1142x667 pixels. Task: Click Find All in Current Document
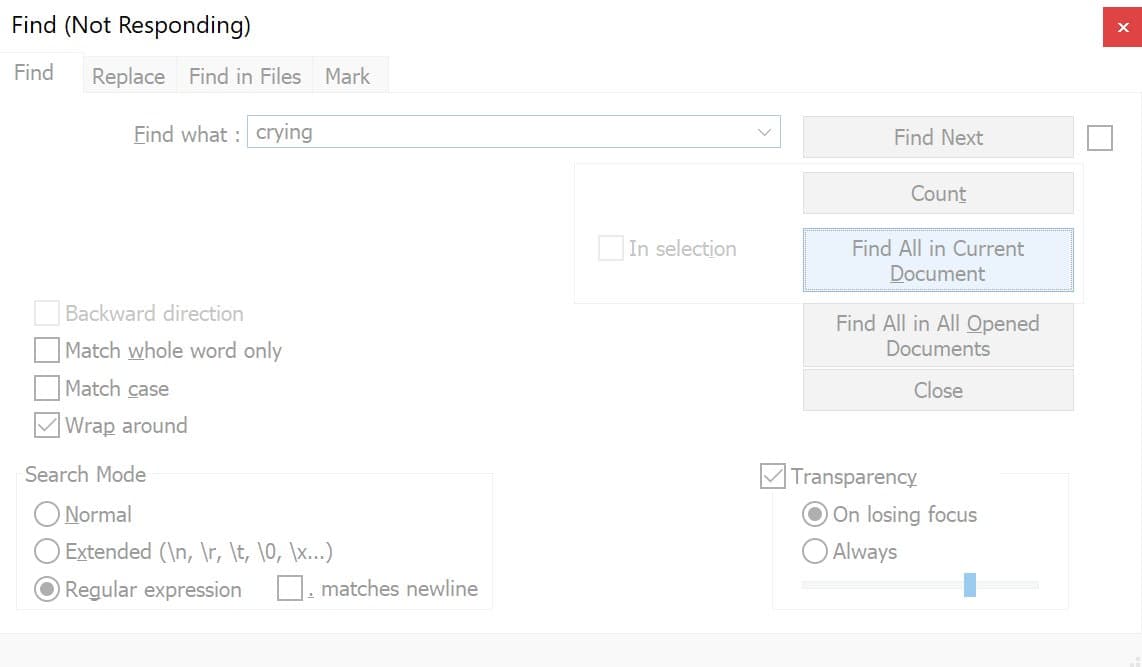tap(938, 261)
